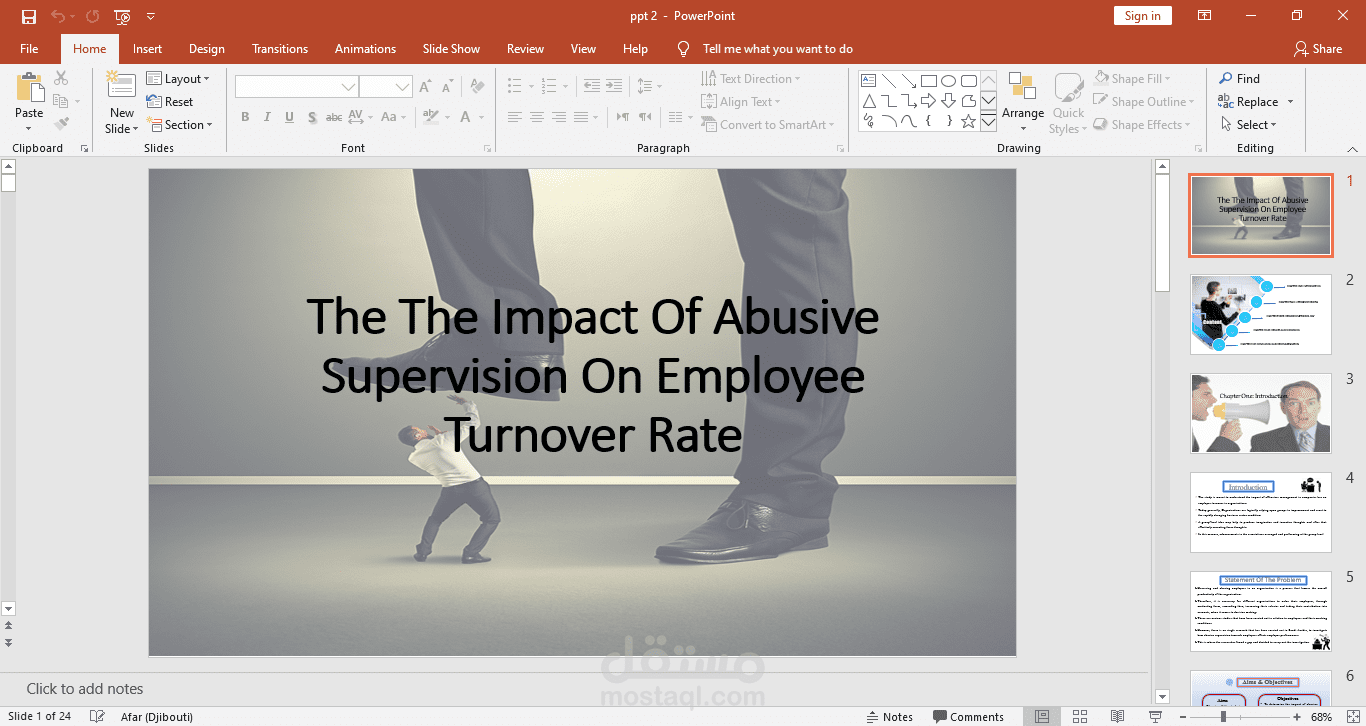The width and height of the screenshot is (1366, 726).
Task: Click the Save icon in title bar
Action: (28, 16)
